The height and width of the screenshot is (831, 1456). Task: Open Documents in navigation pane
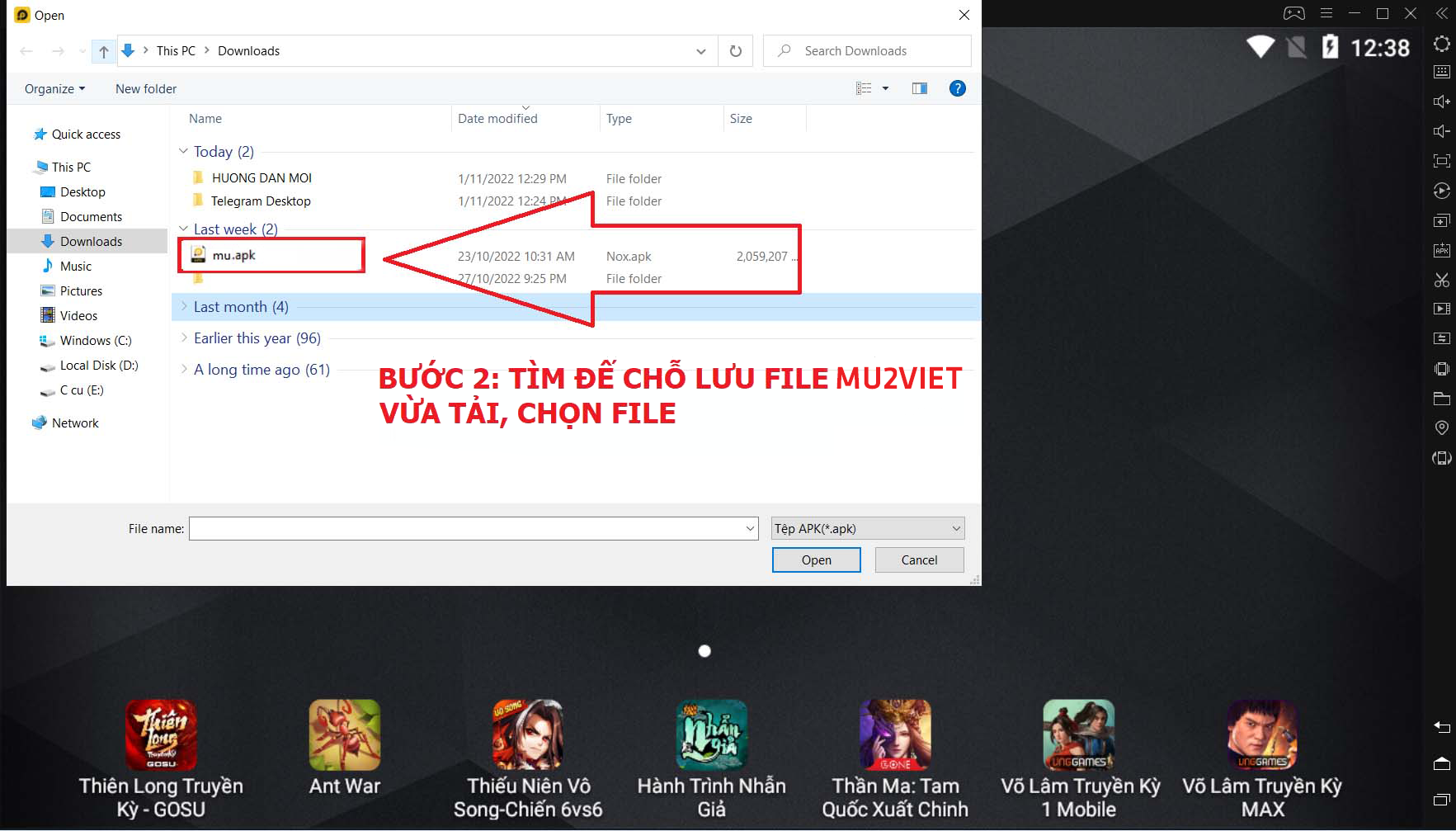(91, 216)
